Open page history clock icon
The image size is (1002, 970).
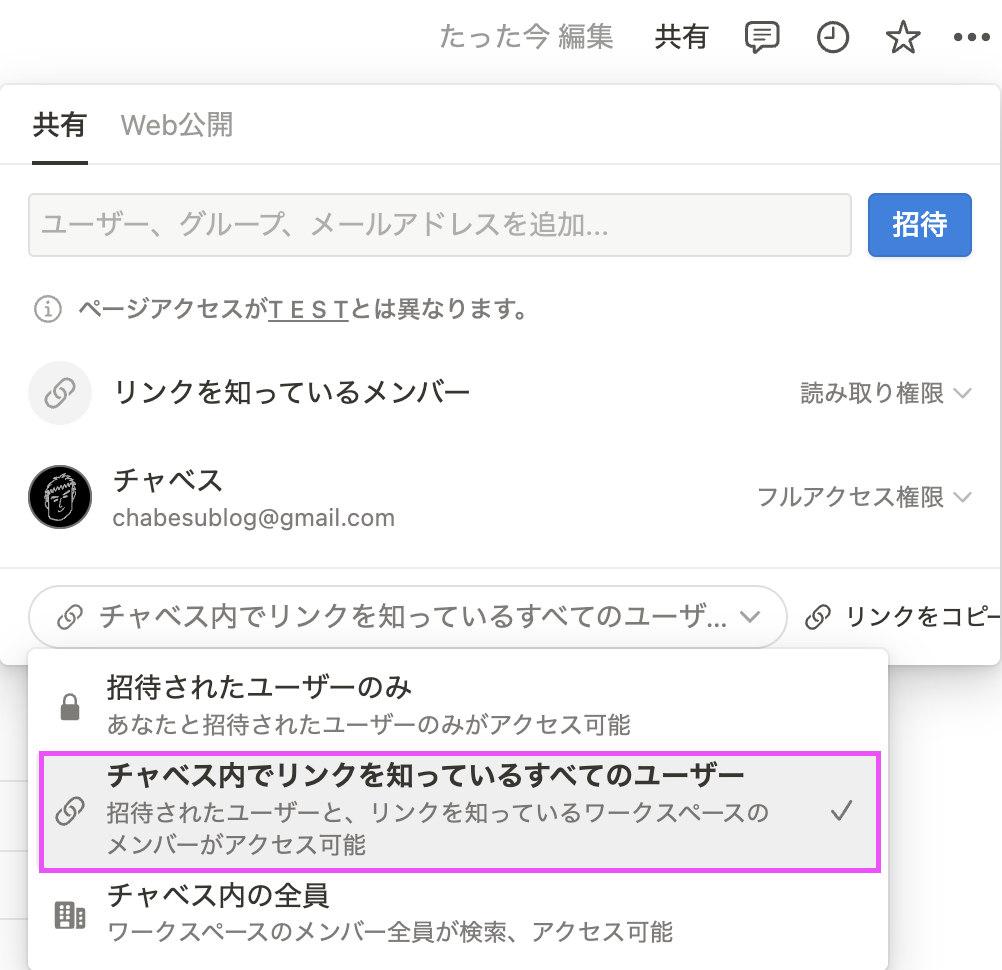click(x=833, y=37)
